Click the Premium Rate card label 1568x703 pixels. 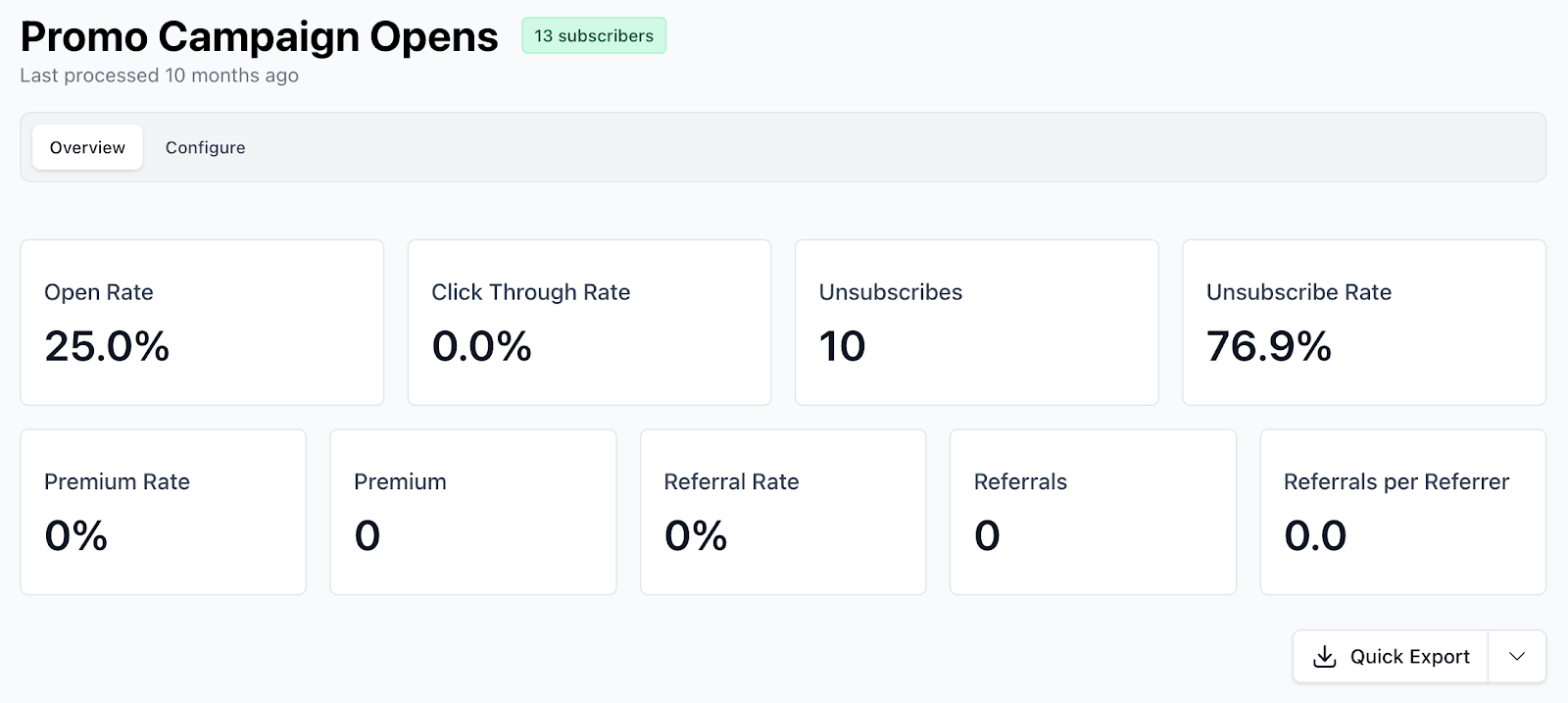click(x=117, y=481)
